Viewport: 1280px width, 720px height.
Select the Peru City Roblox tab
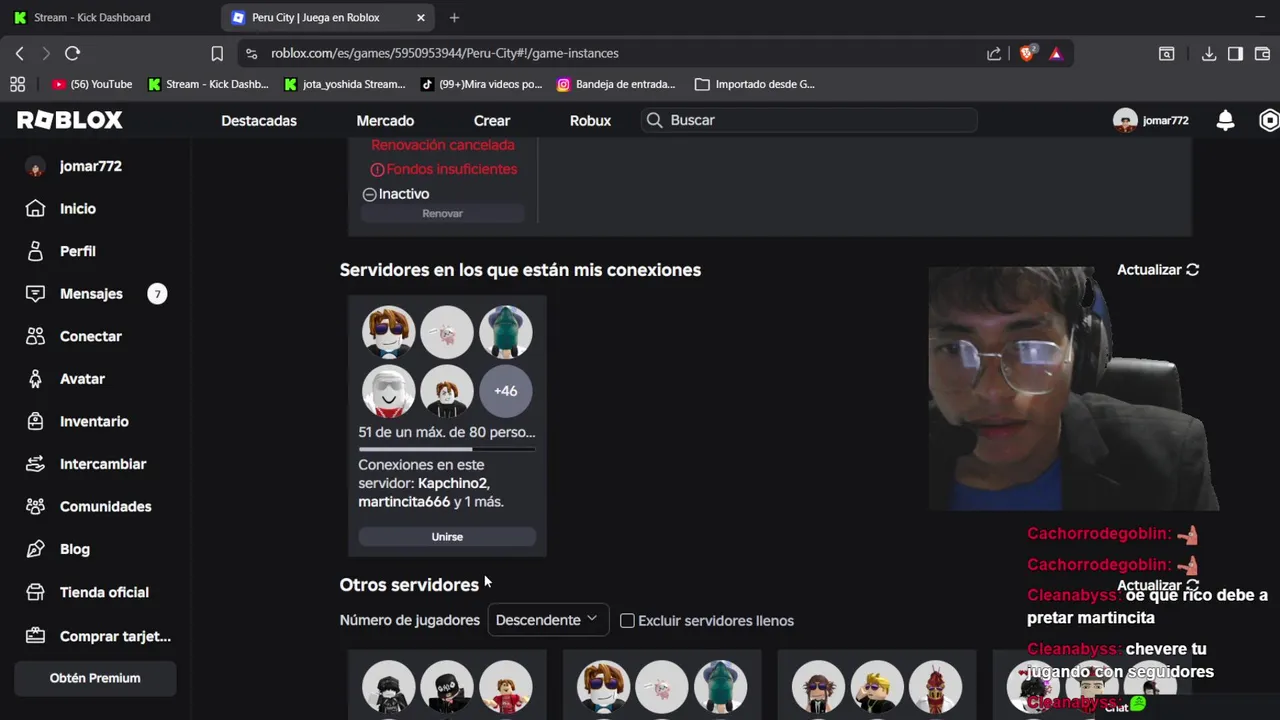[318, 17]
